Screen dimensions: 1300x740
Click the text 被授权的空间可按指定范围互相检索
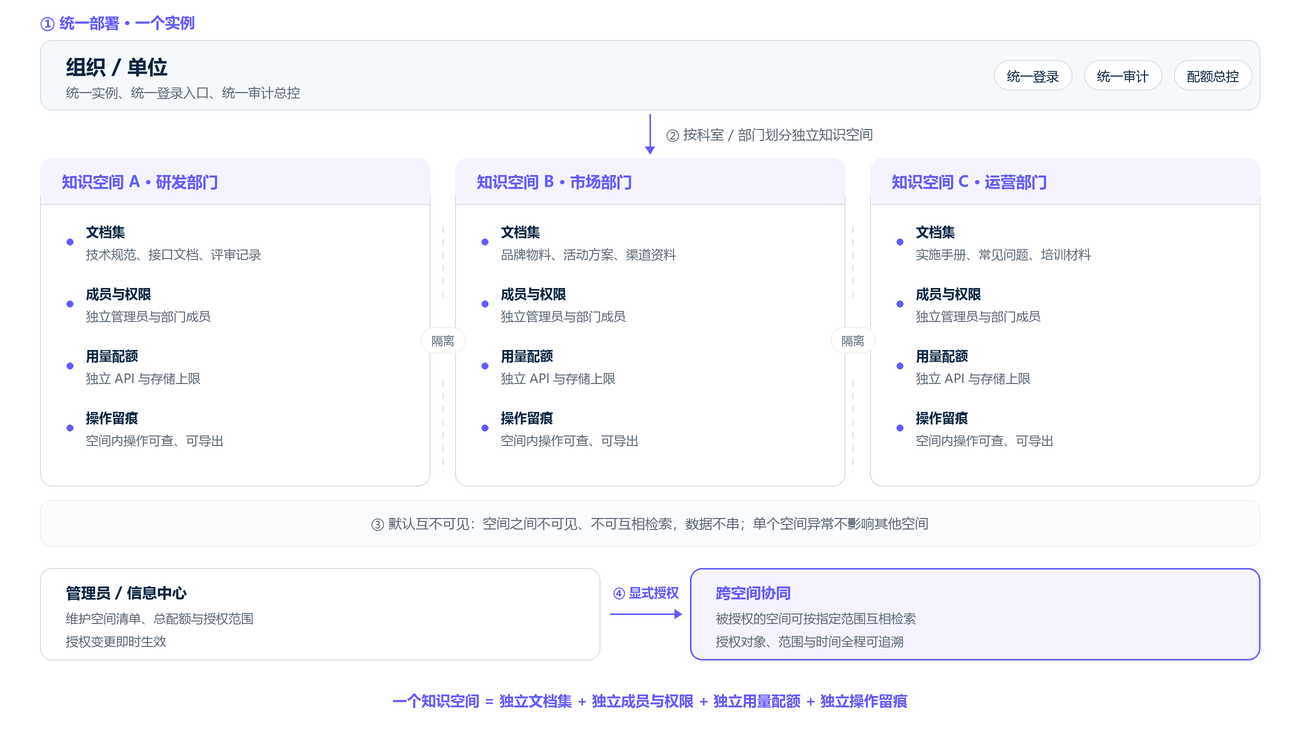click(x=816, y=619)
